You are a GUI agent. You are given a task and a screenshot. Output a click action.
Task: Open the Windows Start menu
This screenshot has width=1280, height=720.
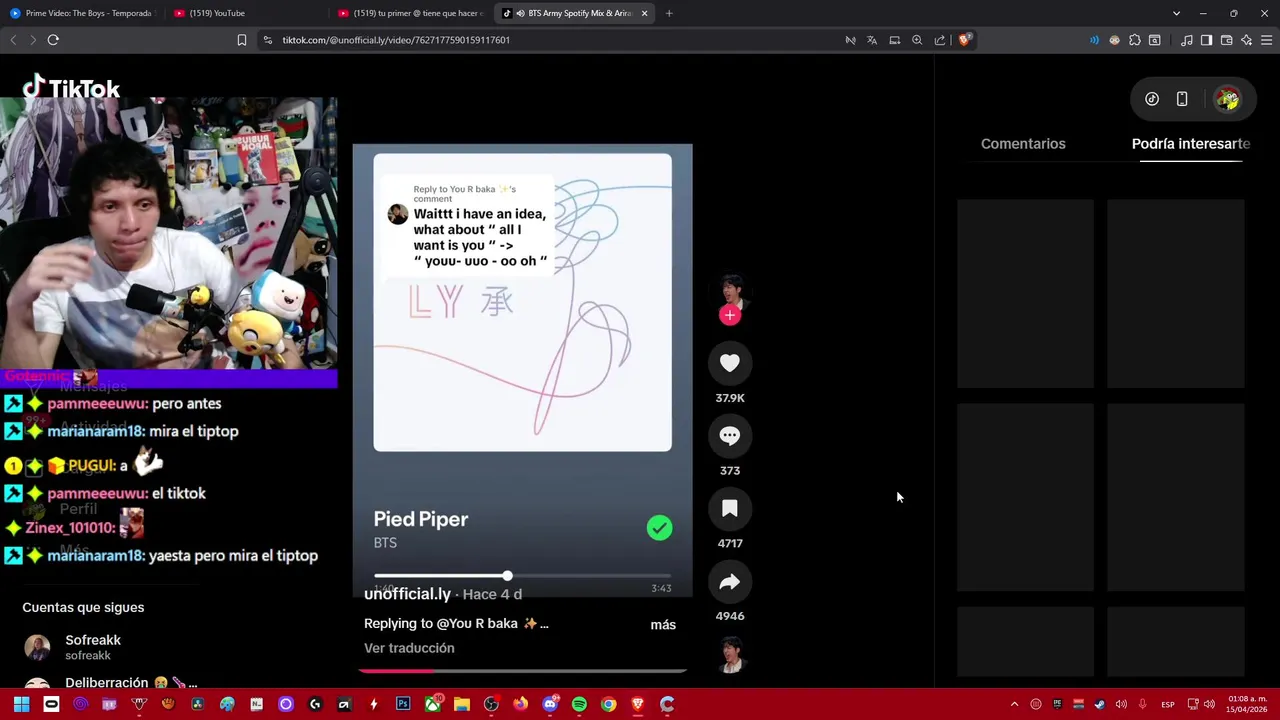[21, 704]
